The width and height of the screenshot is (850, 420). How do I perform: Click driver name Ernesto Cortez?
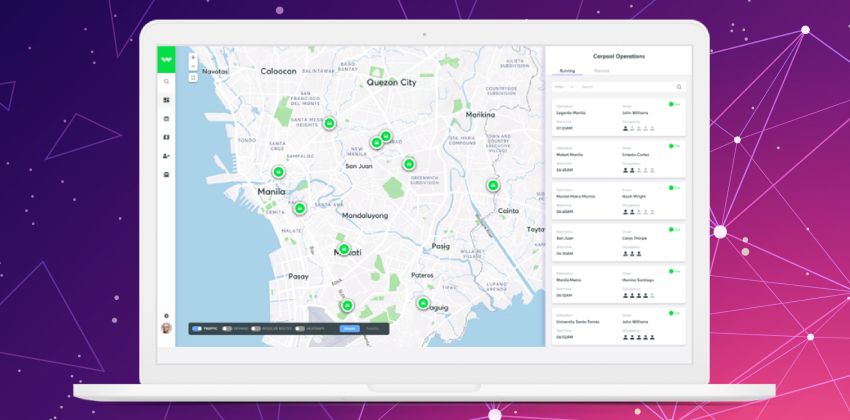coord(636,155)
